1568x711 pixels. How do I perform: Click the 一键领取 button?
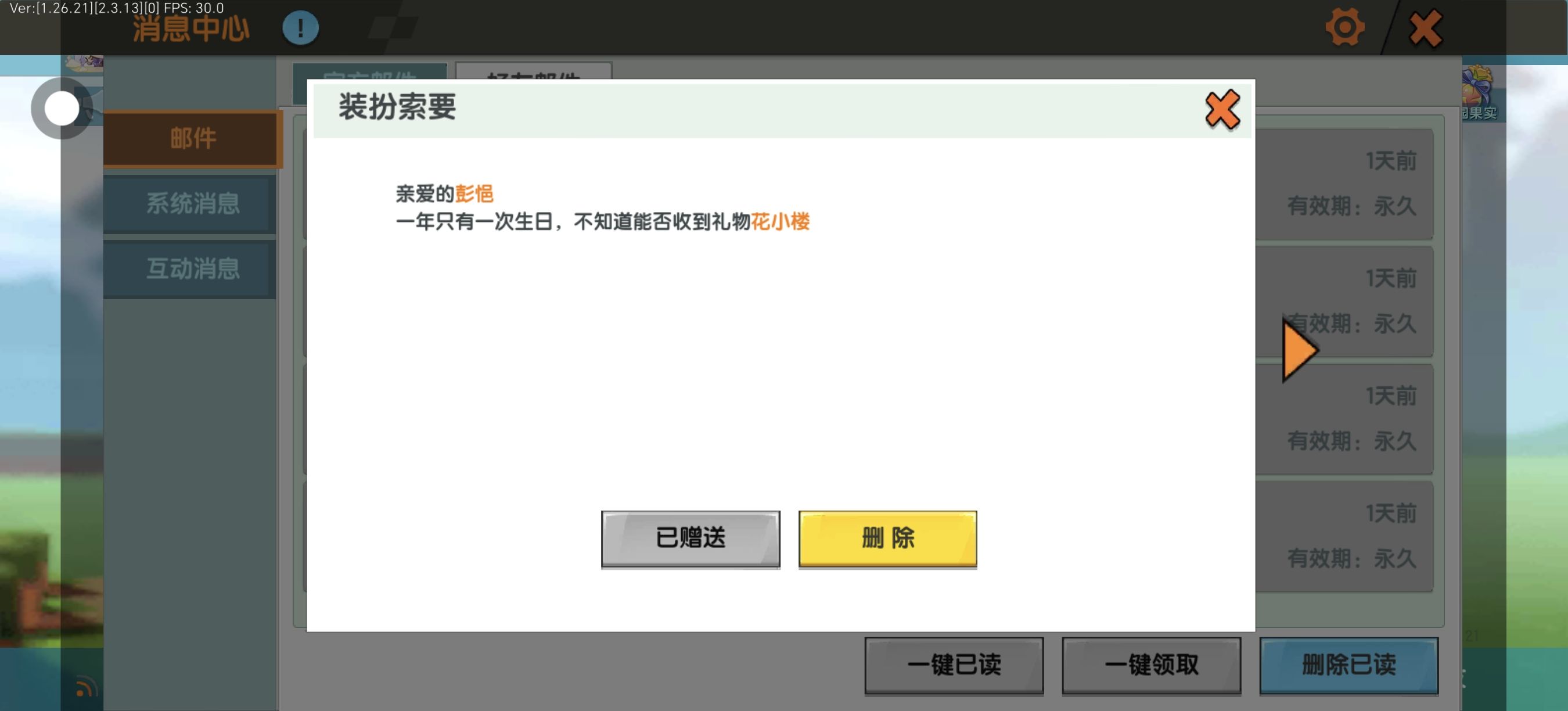point(1150,665)
